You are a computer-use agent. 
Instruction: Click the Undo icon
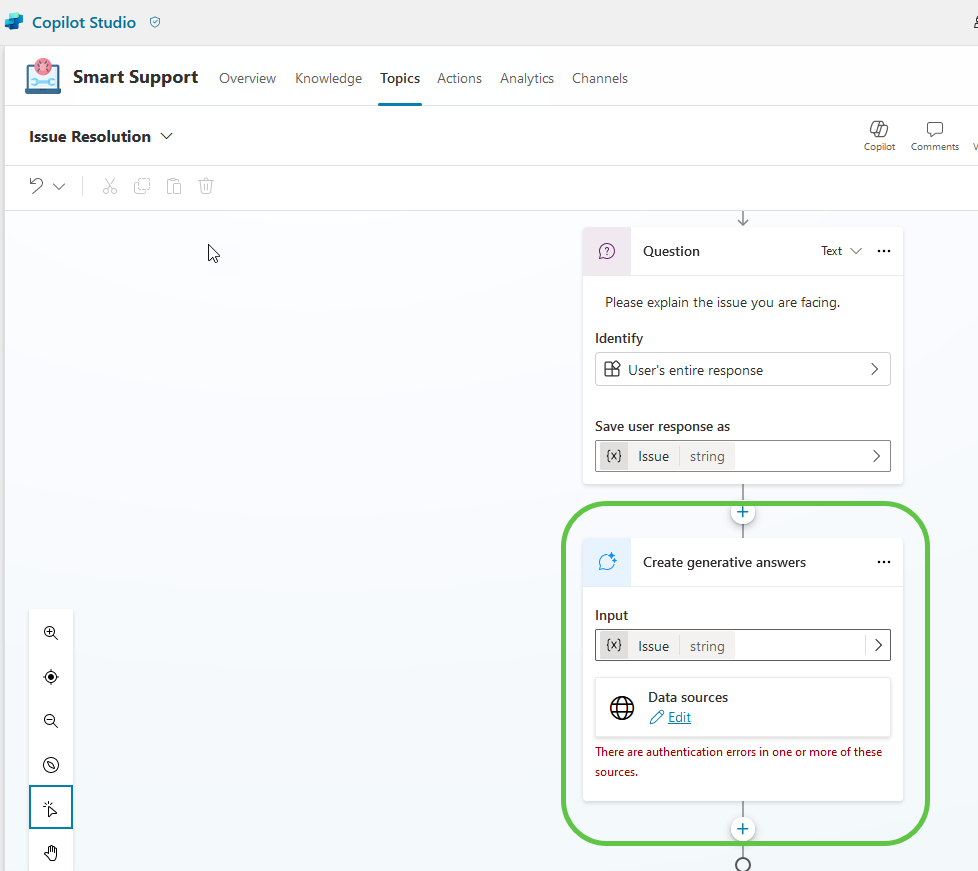[x=38, y=186]
